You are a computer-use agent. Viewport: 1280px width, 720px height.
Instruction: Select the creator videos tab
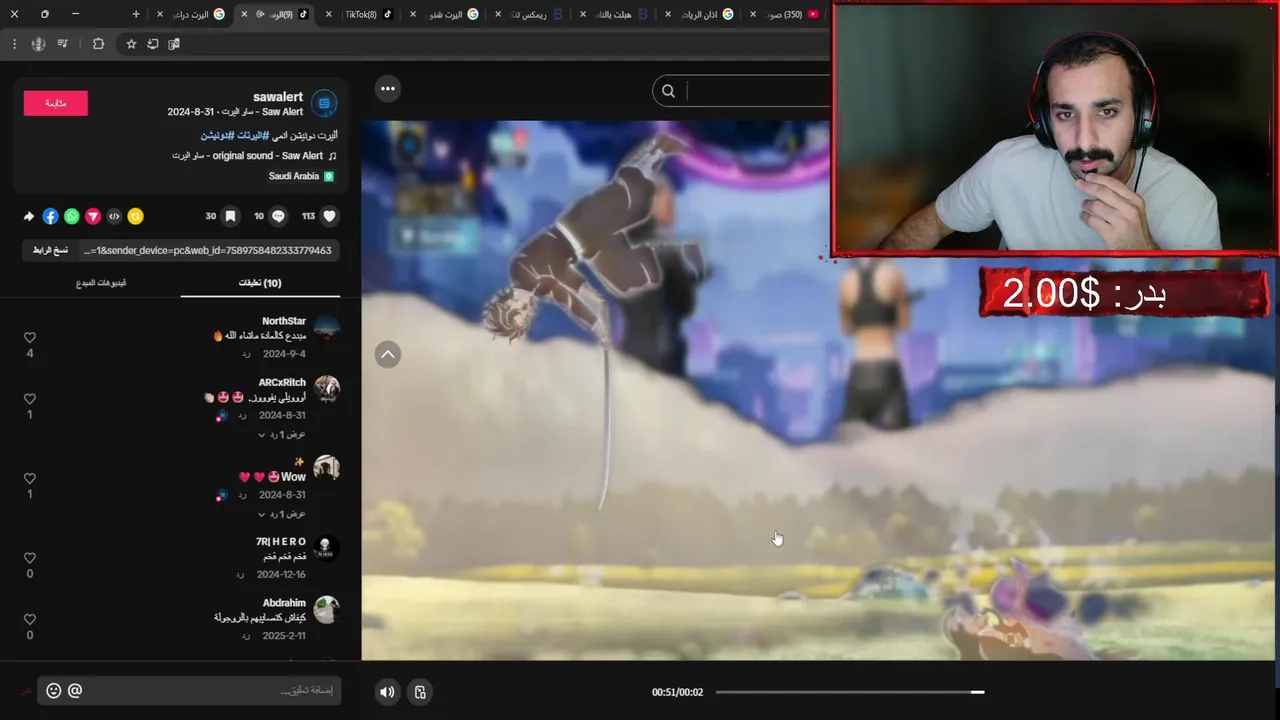tap(101, 283)
